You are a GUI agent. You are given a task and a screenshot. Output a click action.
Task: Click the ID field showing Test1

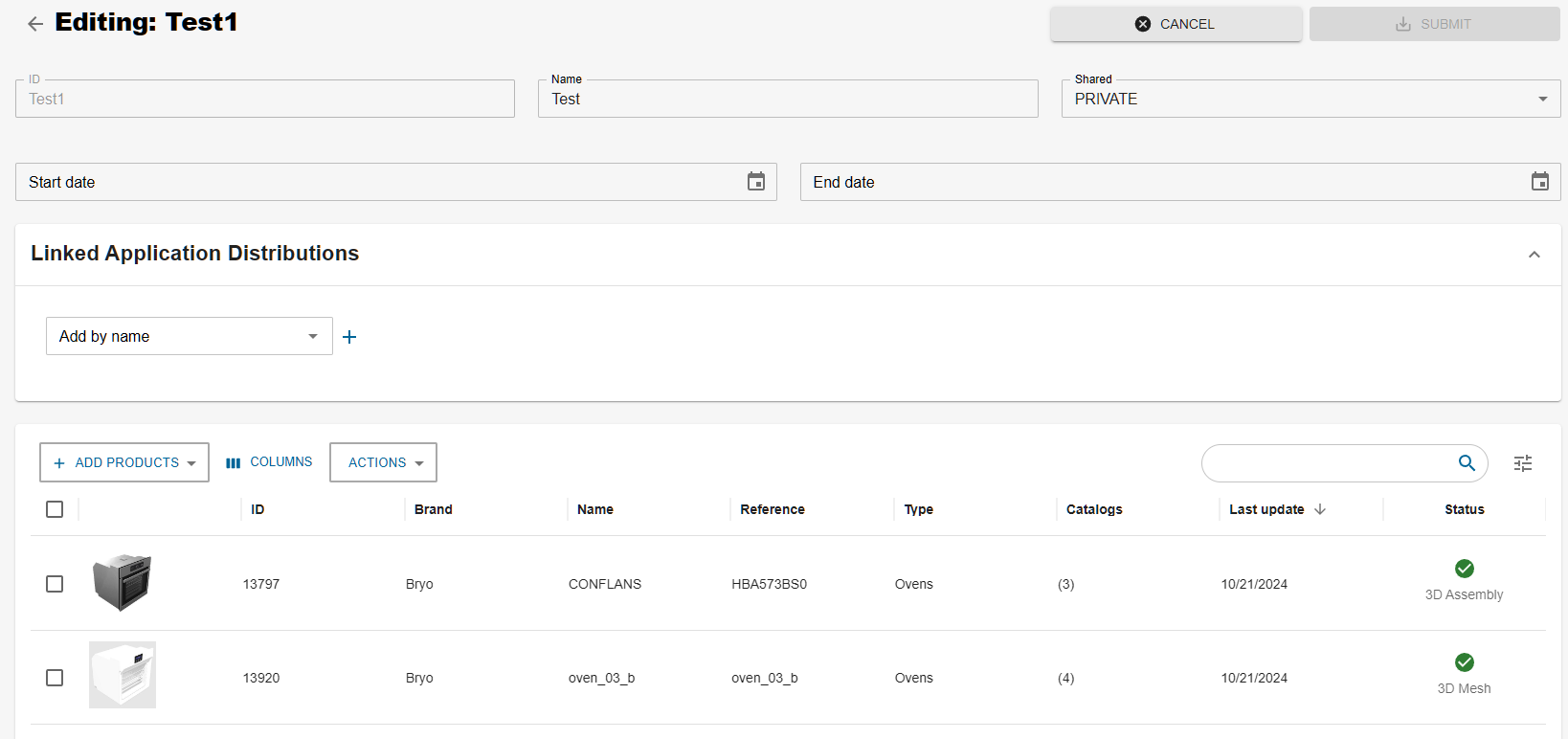[x=265, y=99]
